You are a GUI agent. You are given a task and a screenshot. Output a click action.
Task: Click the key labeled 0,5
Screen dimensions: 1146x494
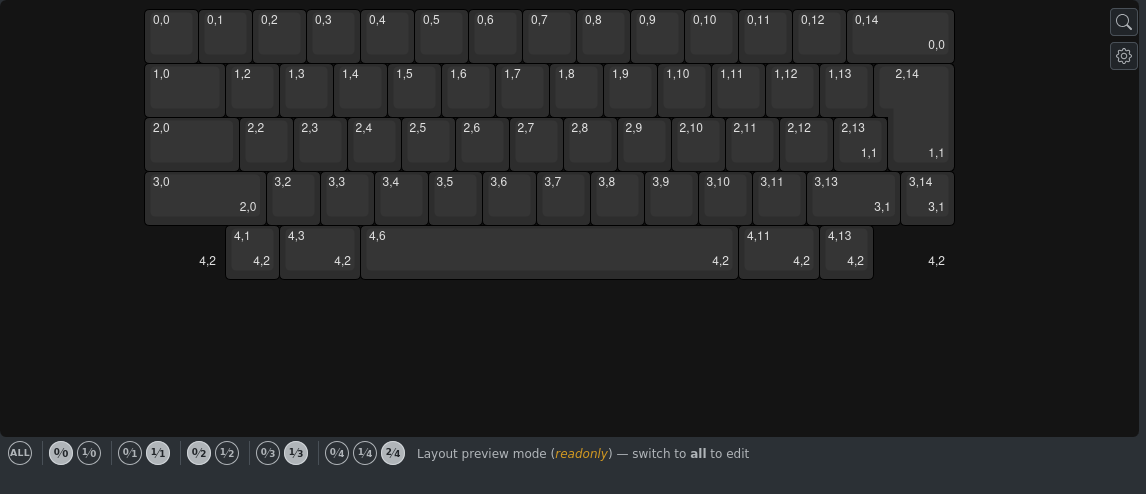[441, 36]
